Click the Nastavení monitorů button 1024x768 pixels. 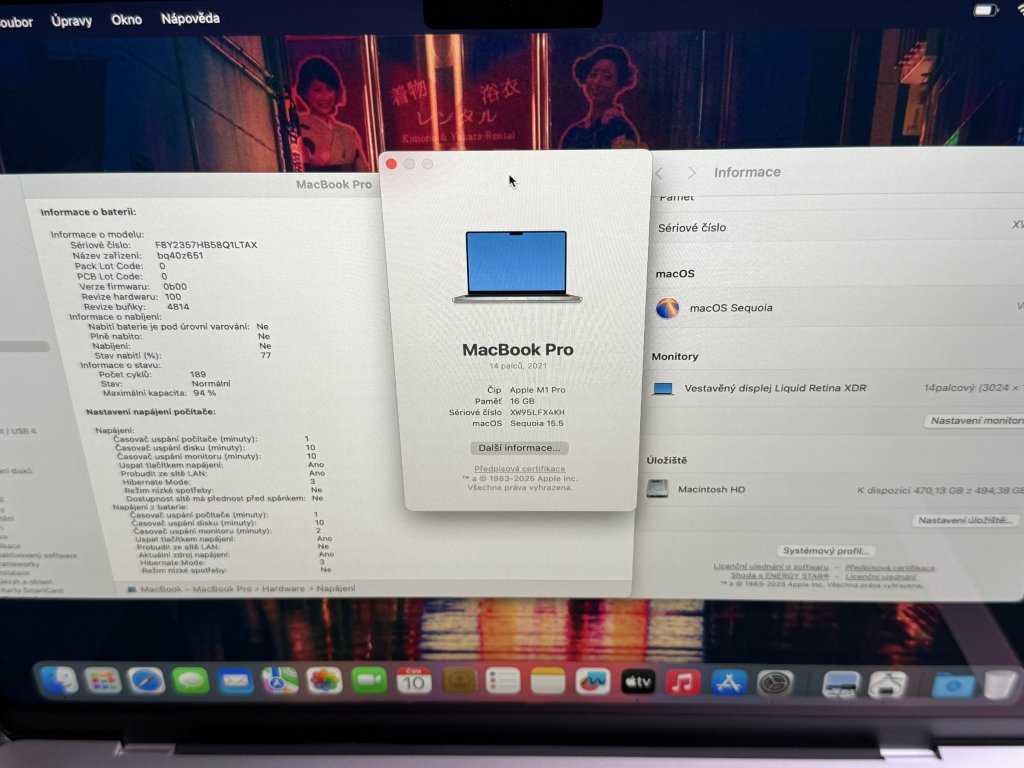pos(974,421)
